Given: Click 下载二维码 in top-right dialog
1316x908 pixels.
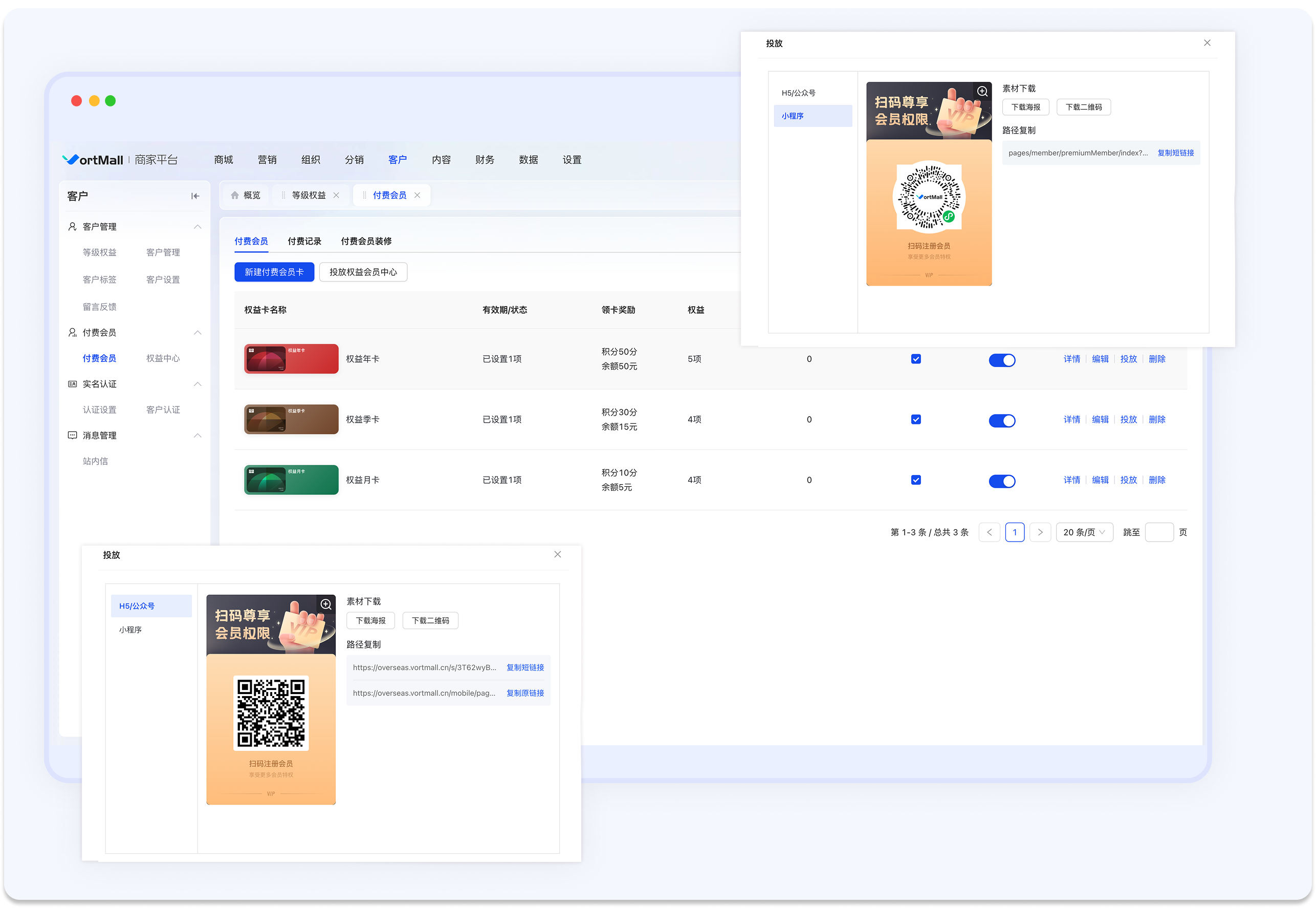Looking at the screenshot, I should (1084, 107).
